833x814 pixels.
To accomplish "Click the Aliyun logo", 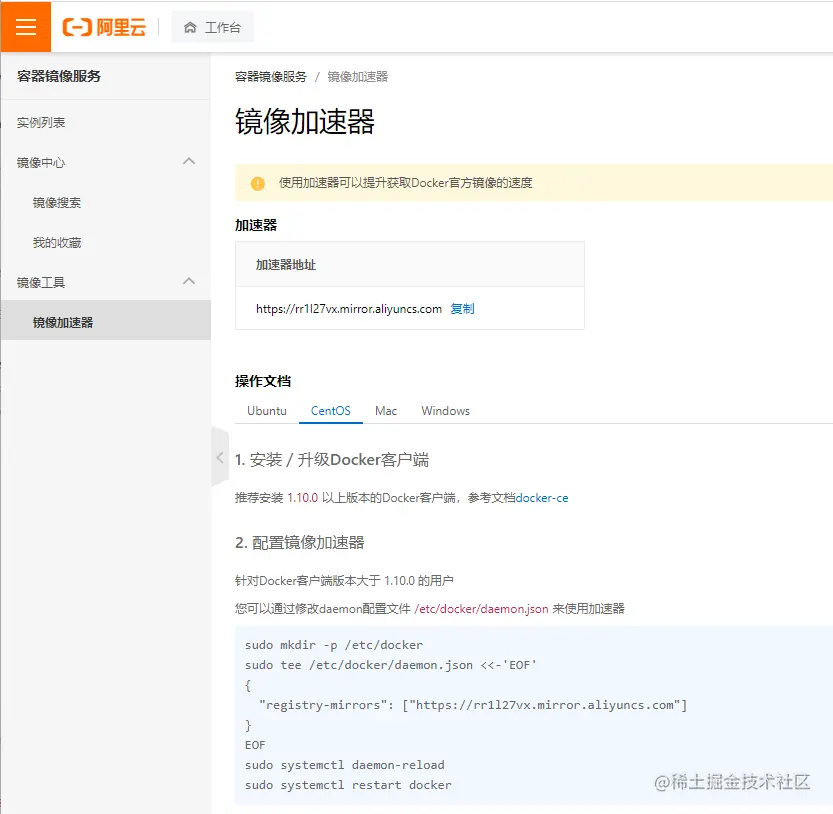I will [104, 27].
